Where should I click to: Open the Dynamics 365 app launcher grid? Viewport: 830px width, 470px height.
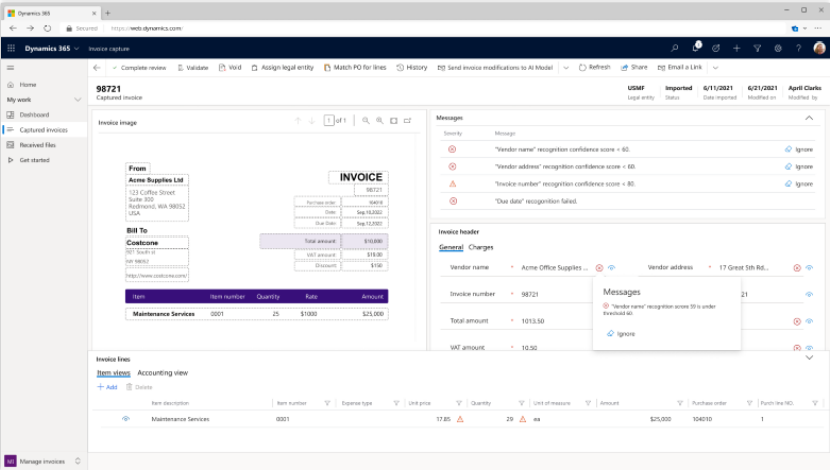(x=11, y=48)
